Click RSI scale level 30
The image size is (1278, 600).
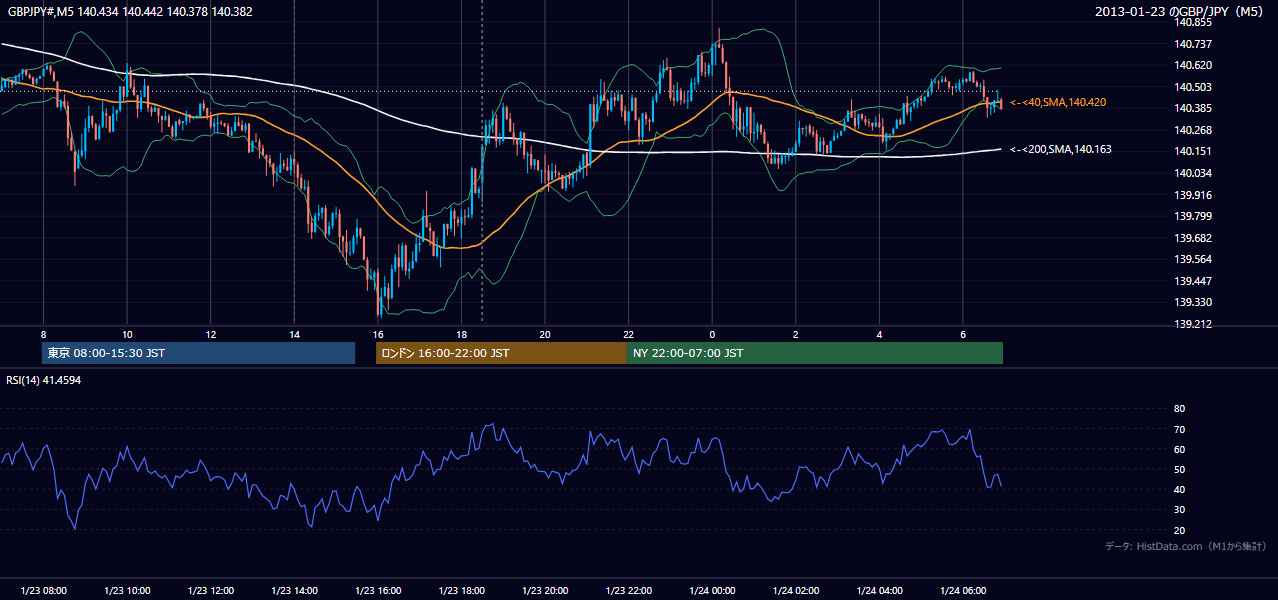tap(1179, 510)
